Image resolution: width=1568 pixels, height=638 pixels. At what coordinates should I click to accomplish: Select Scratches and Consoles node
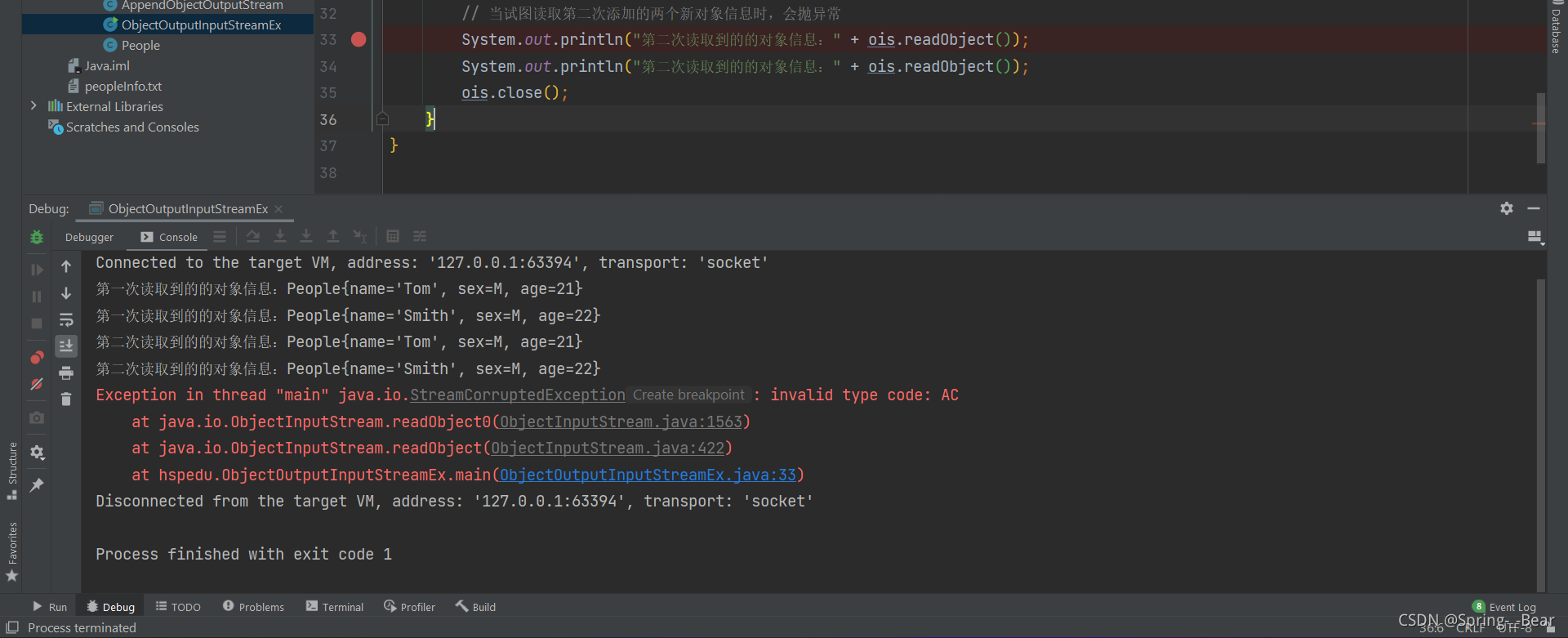(123, 127)
